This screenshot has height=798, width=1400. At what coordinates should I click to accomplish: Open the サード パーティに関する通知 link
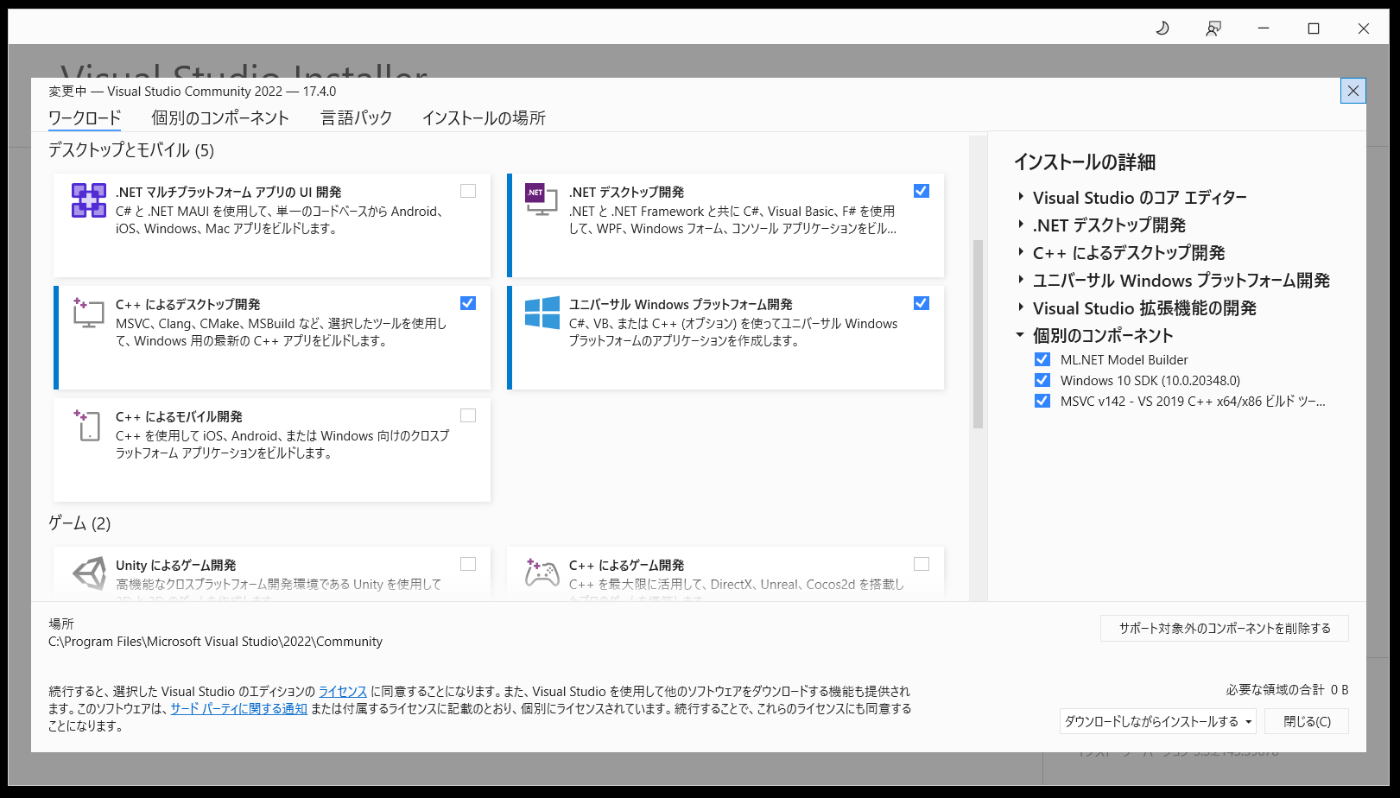239,709
